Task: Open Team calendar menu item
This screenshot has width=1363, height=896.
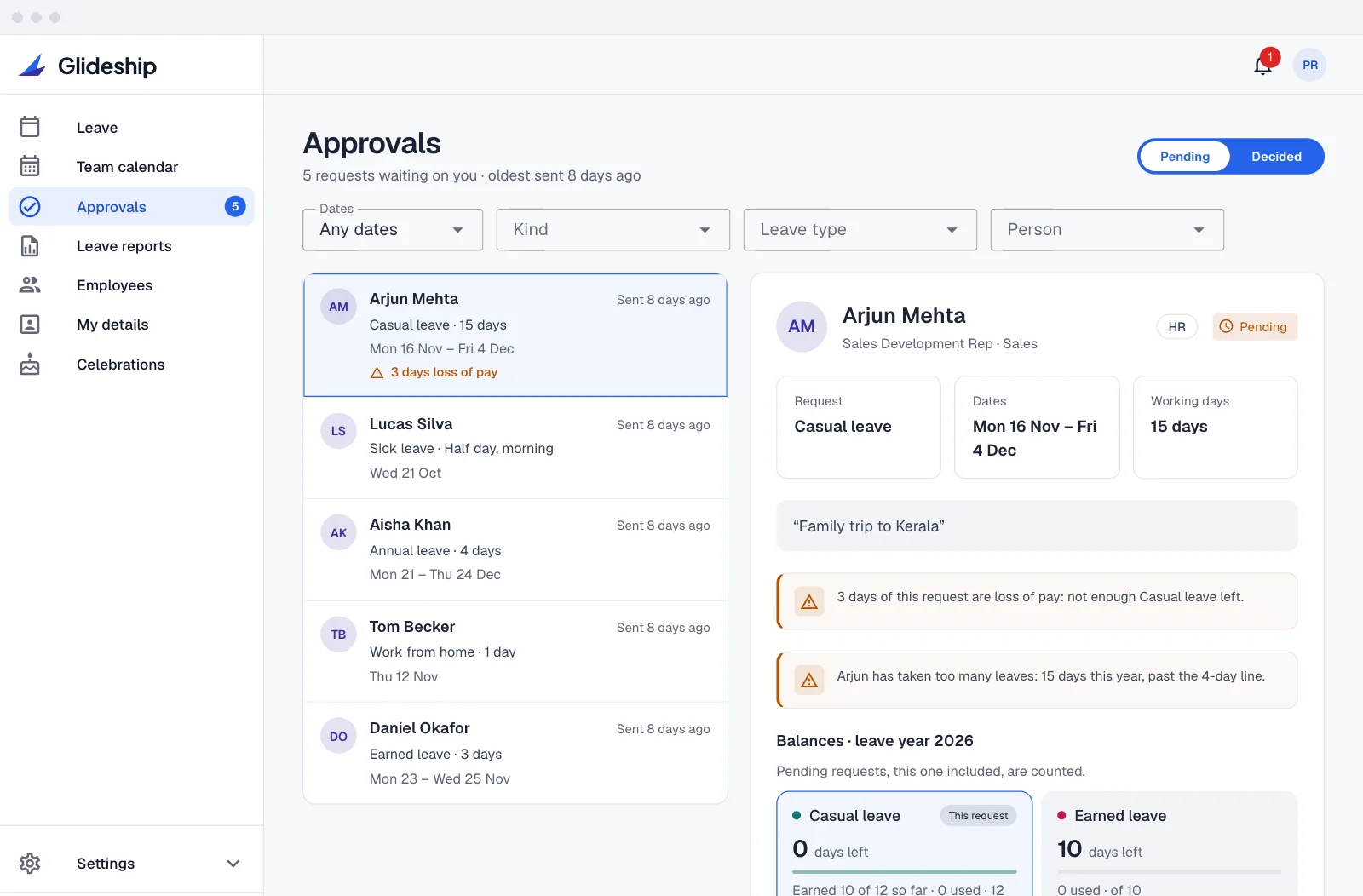Action: coord(131,167)
